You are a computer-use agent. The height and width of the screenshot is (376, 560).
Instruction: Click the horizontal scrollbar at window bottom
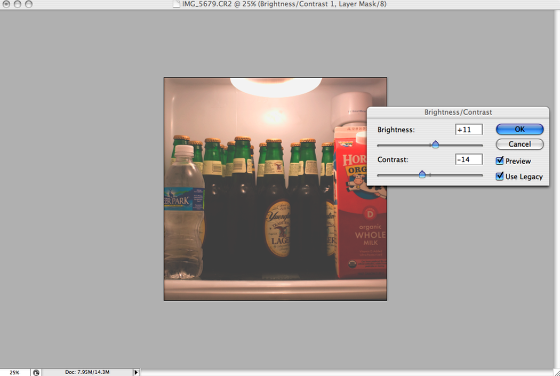click(346, 373)
